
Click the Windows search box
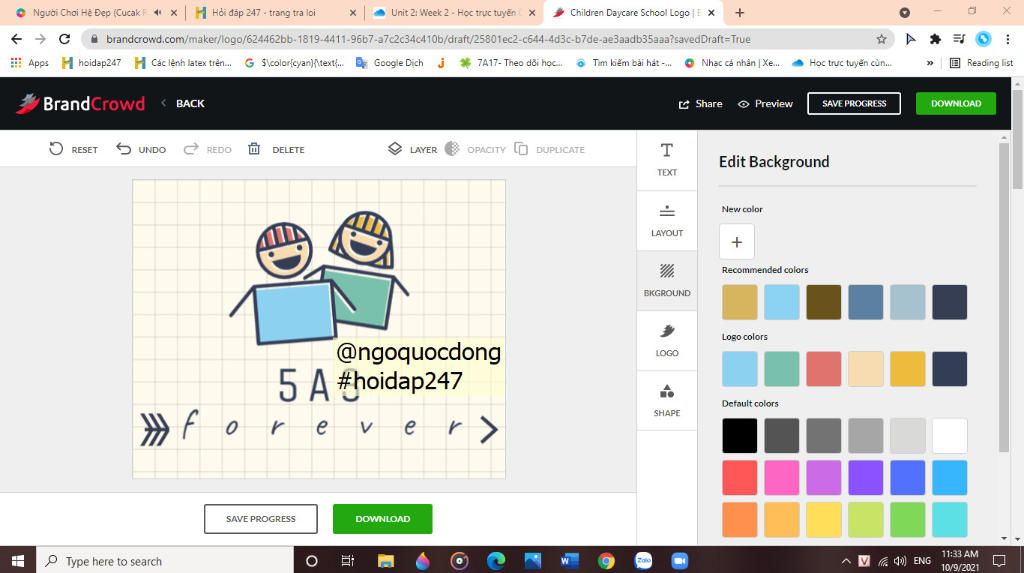point(165,561)
